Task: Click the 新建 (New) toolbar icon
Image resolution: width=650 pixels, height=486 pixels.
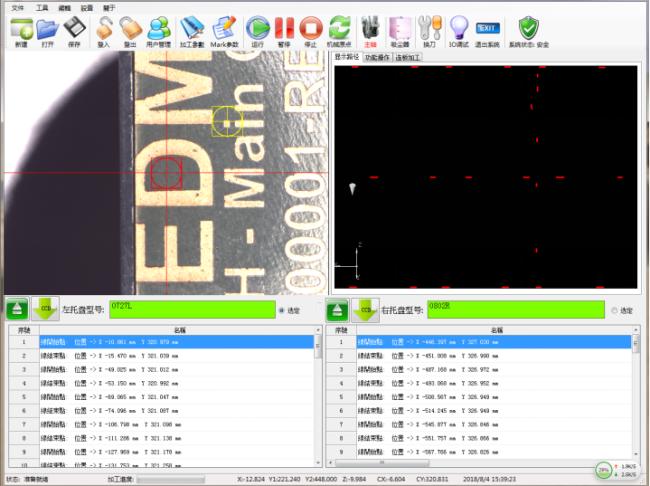Action: click(21, 30)
